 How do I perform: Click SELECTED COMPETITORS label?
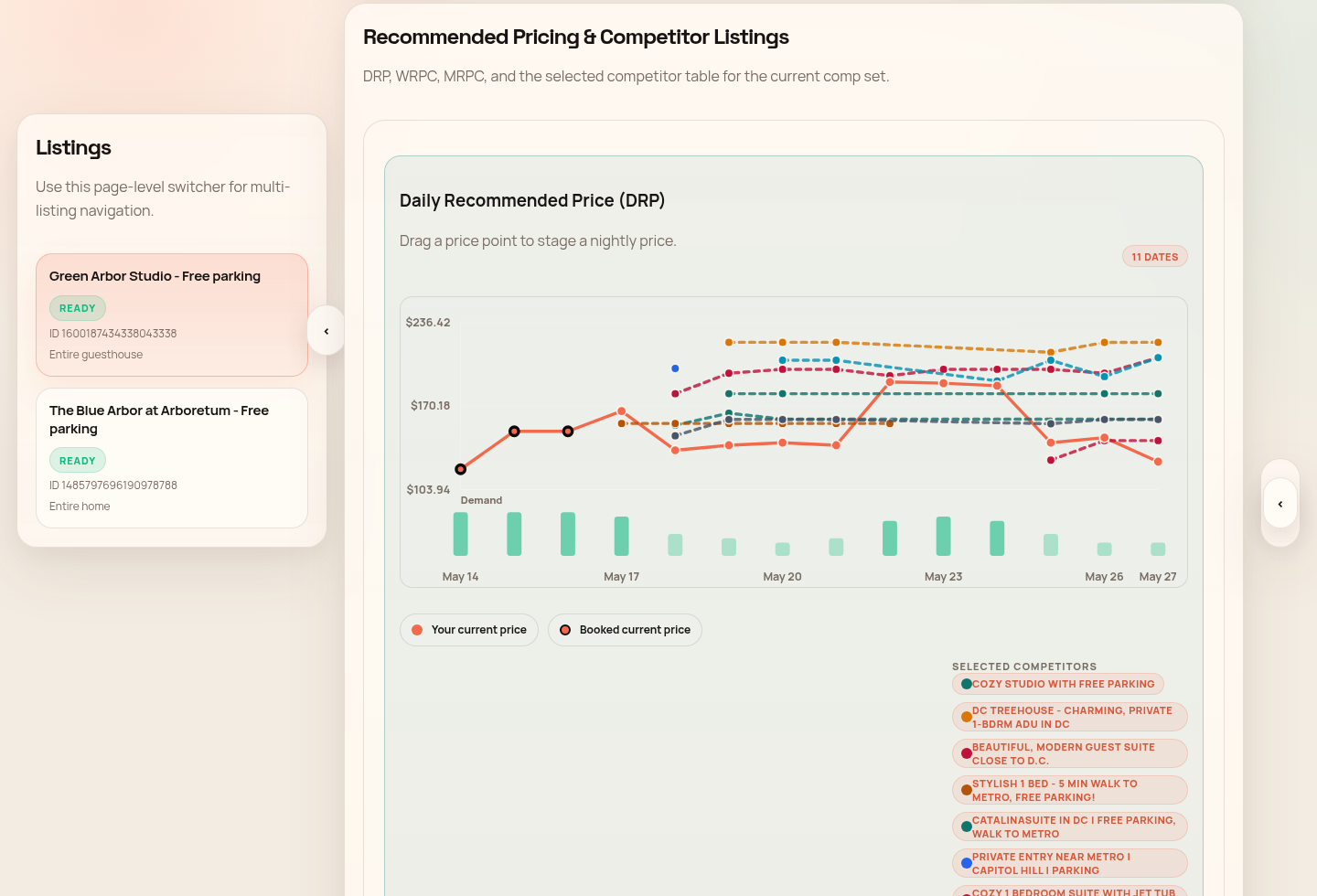click(1024, 667)
